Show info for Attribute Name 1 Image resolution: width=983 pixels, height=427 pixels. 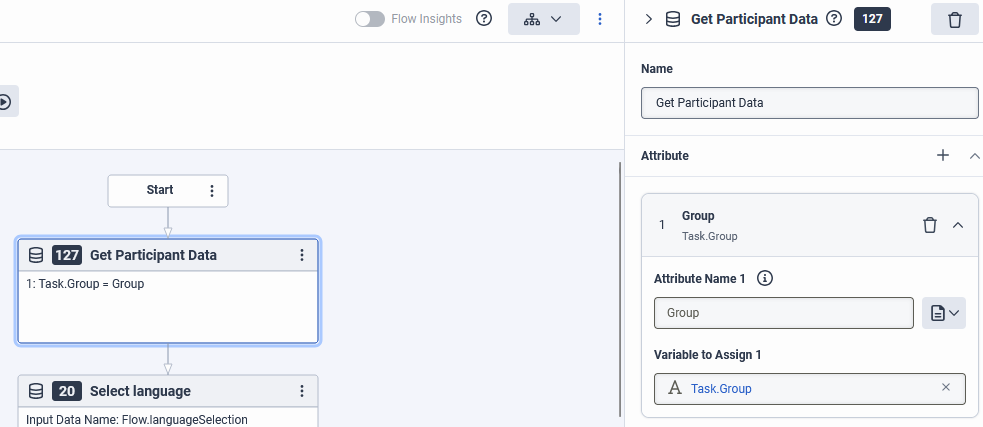tap(765, 279)
